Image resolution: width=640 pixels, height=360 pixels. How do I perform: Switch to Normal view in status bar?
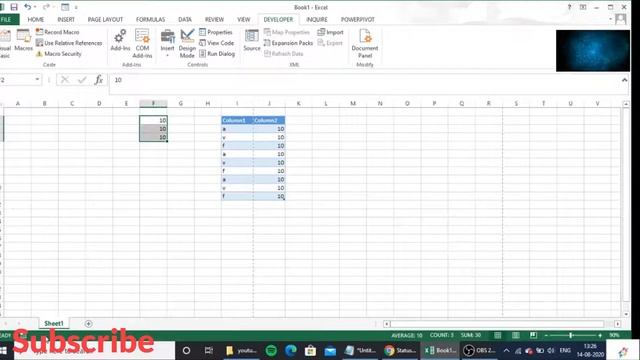(x=498, y=335)
